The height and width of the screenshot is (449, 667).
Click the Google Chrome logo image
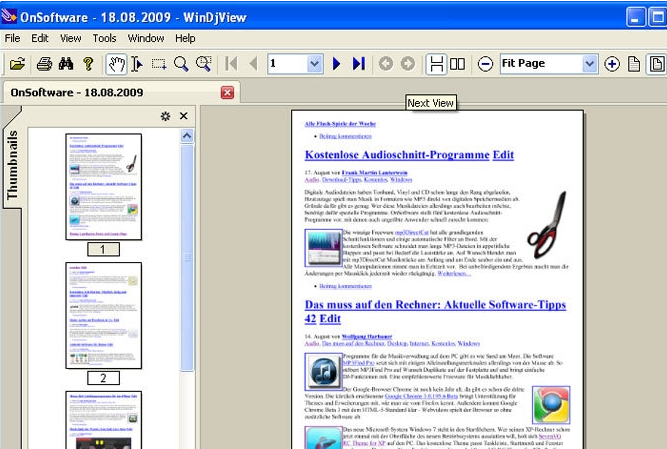coord(551,405)
